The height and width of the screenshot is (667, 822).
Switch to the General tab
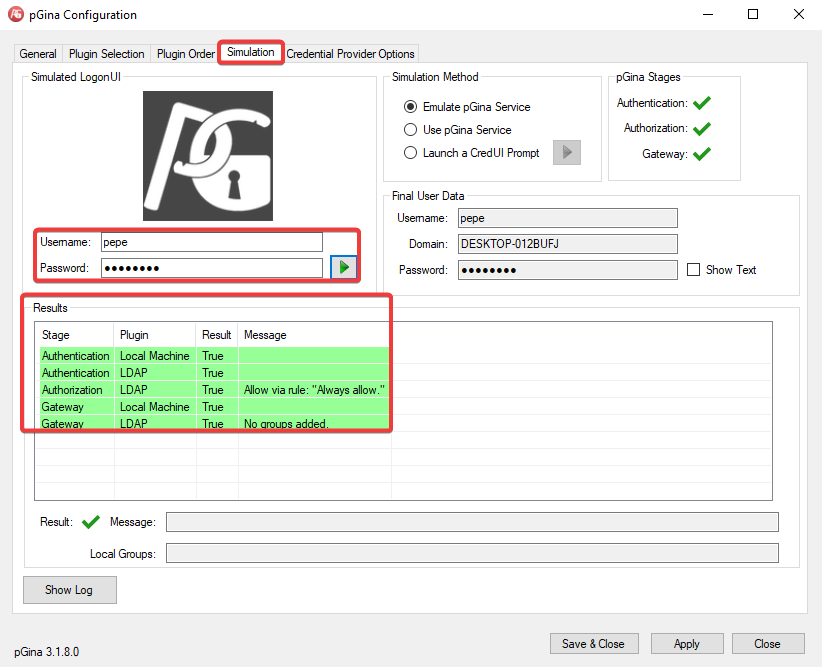click(x=38, y=54)
